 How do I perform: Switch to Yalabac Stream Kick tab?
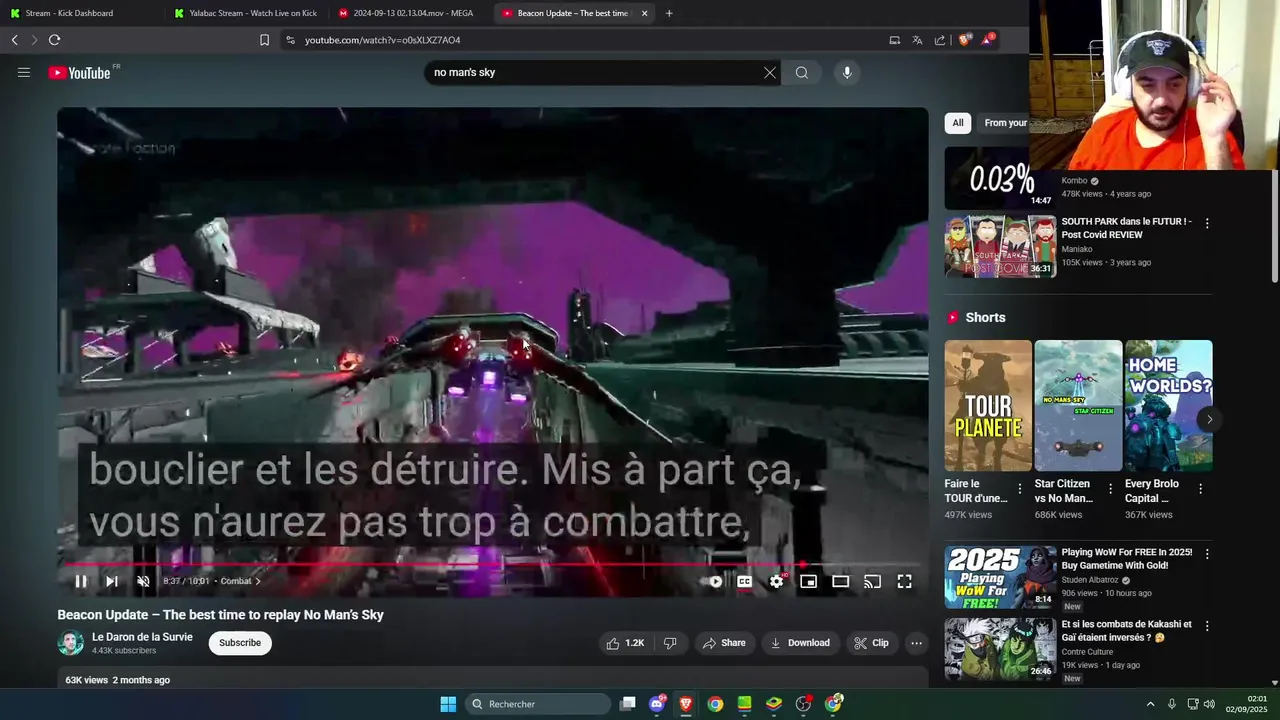245,13
